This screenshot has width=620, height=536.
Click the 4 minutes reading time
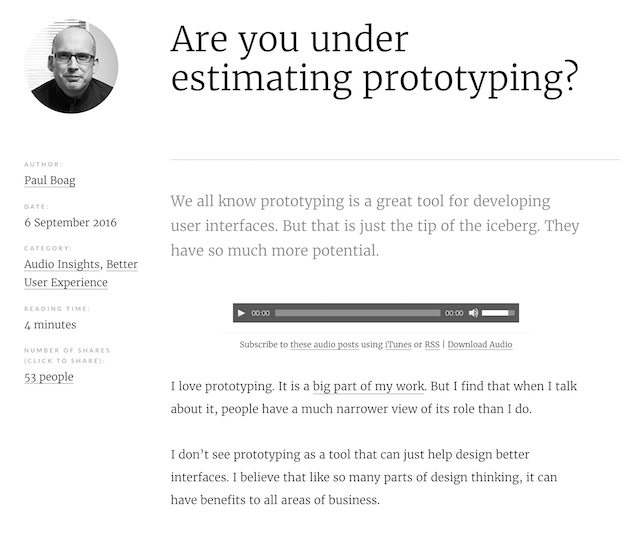(50, 325)
